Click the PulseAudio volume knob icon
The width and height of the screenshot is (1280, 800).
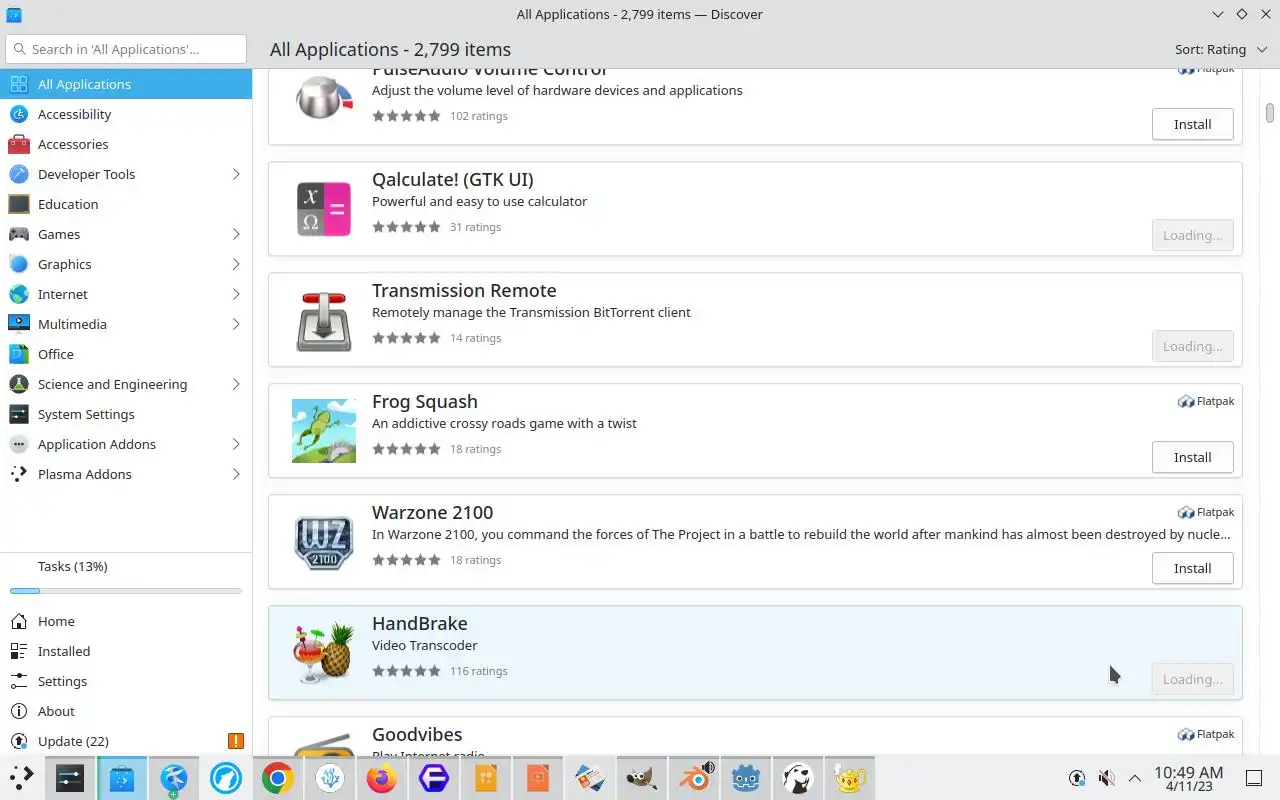coord(324,98)
